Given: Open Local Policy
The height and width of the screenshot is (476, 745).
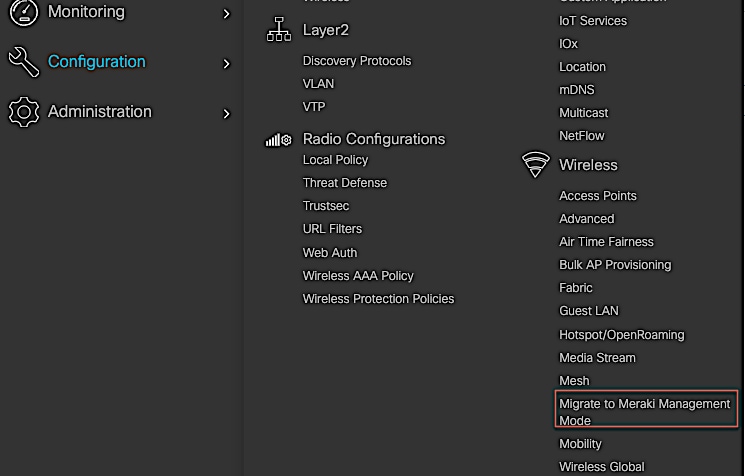Looking at the screenshot, I should tap(335, 160).
